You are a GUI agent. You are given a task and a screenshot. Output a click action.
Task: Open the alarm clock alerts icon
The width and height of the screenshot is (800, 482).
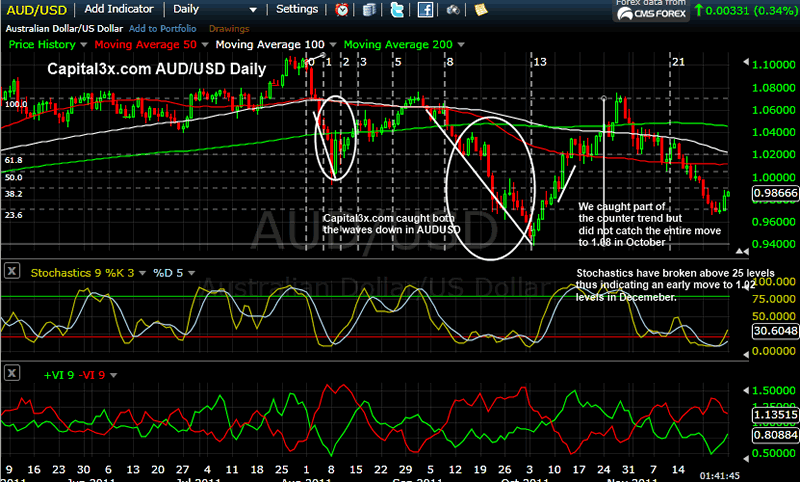[x=342, y=10]
